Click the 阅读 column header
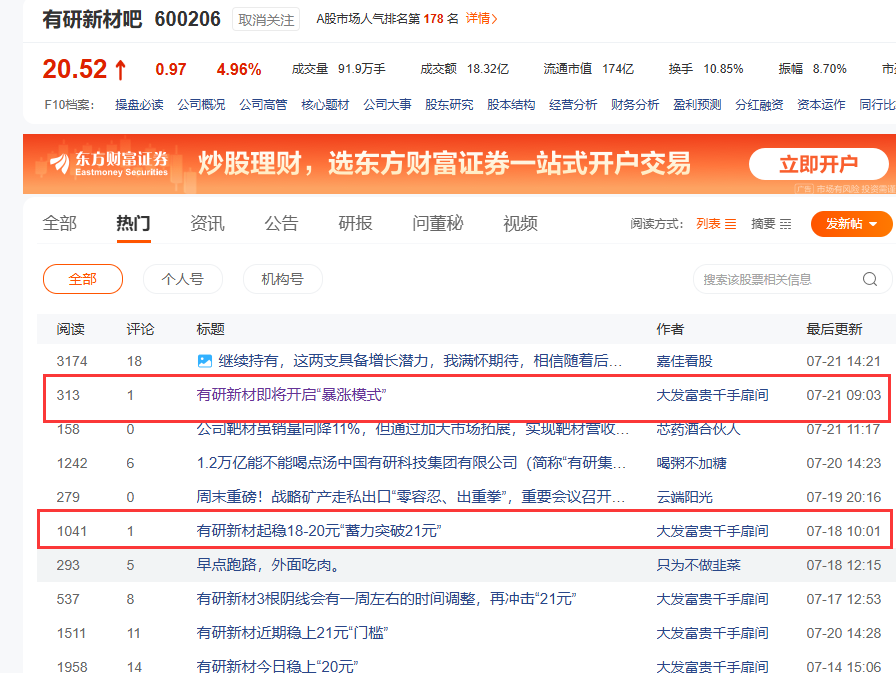The height and width of the screenshot is (673, 896). pos(70,329)
